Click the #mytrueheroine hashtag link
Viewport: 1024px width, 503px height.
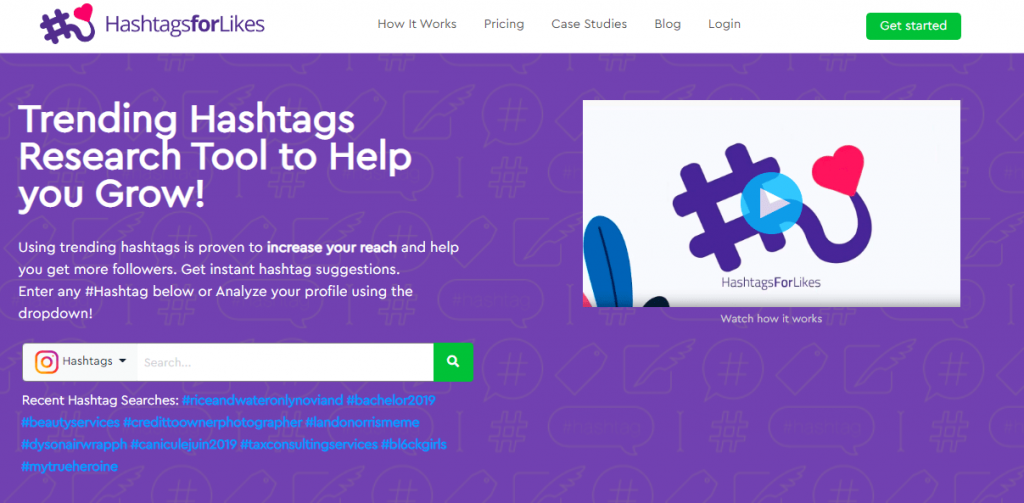69,467
